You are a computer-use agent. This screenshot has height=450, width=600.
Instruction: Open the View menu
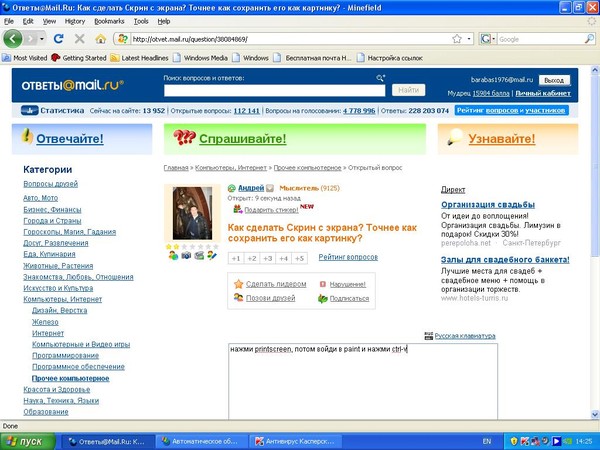tap(49, 21)
